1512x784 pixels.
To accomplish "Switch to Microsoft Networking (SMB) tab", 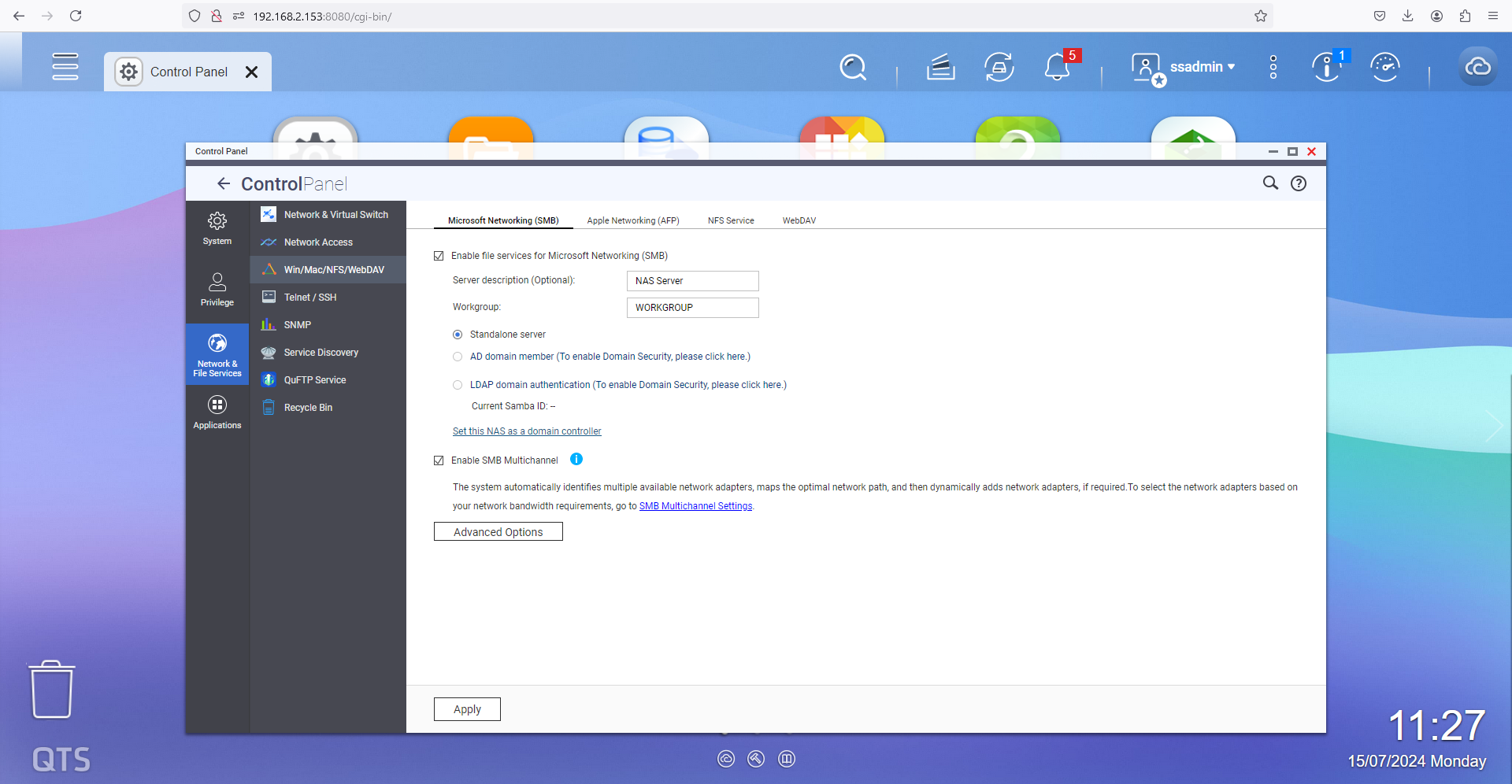I will 503,220.
